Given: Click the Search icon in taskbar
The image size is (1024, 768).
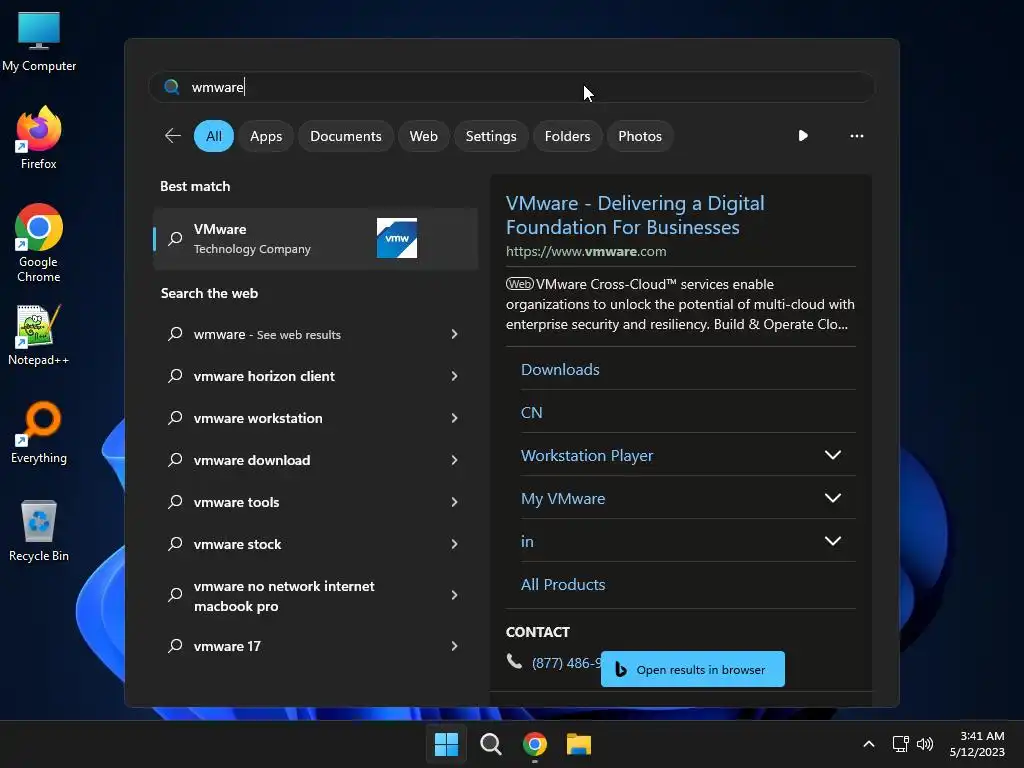Looking at the screenshot, I should (x=490, y=744).
